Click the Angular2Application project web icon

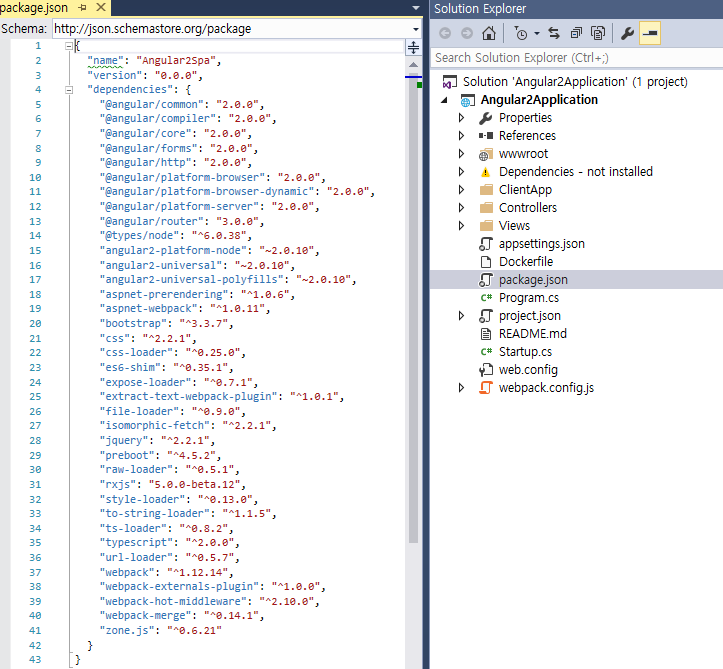coord(468,100)
